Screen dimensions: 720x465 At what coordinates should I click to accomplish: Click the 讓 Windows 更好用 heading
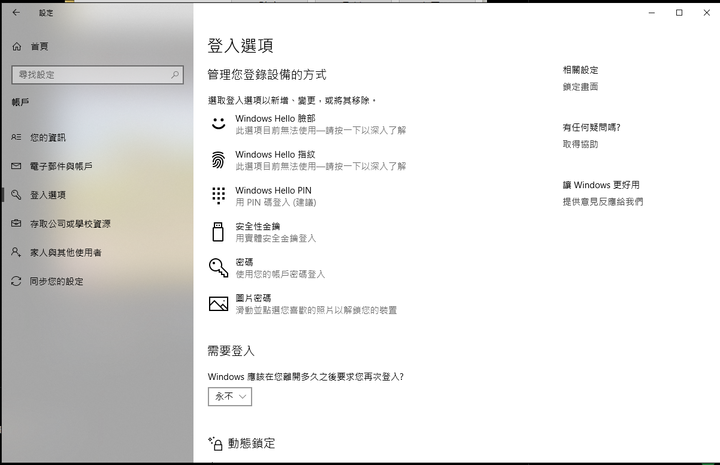[x=601, y=185]
